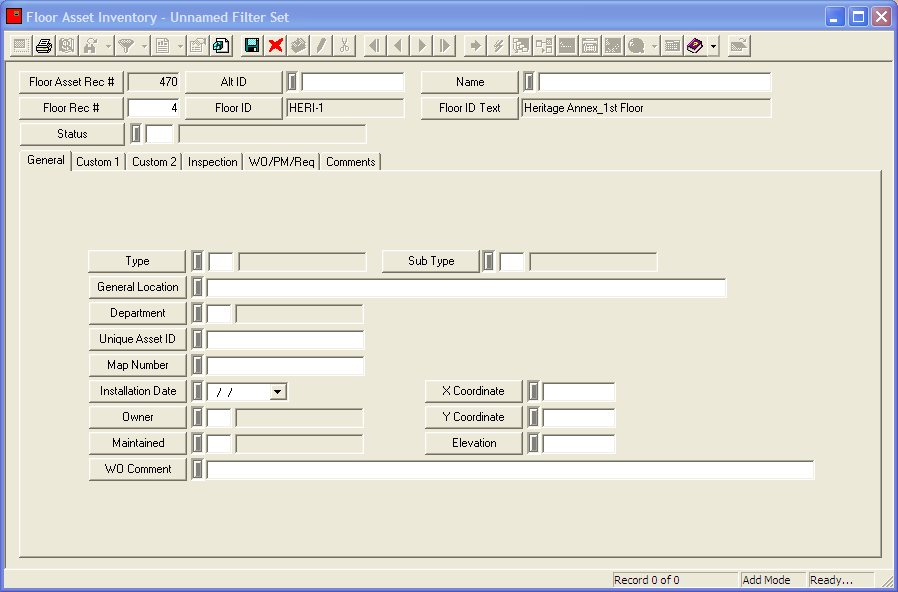Save the record with the floppy disk icon

[x=252, y=46]
